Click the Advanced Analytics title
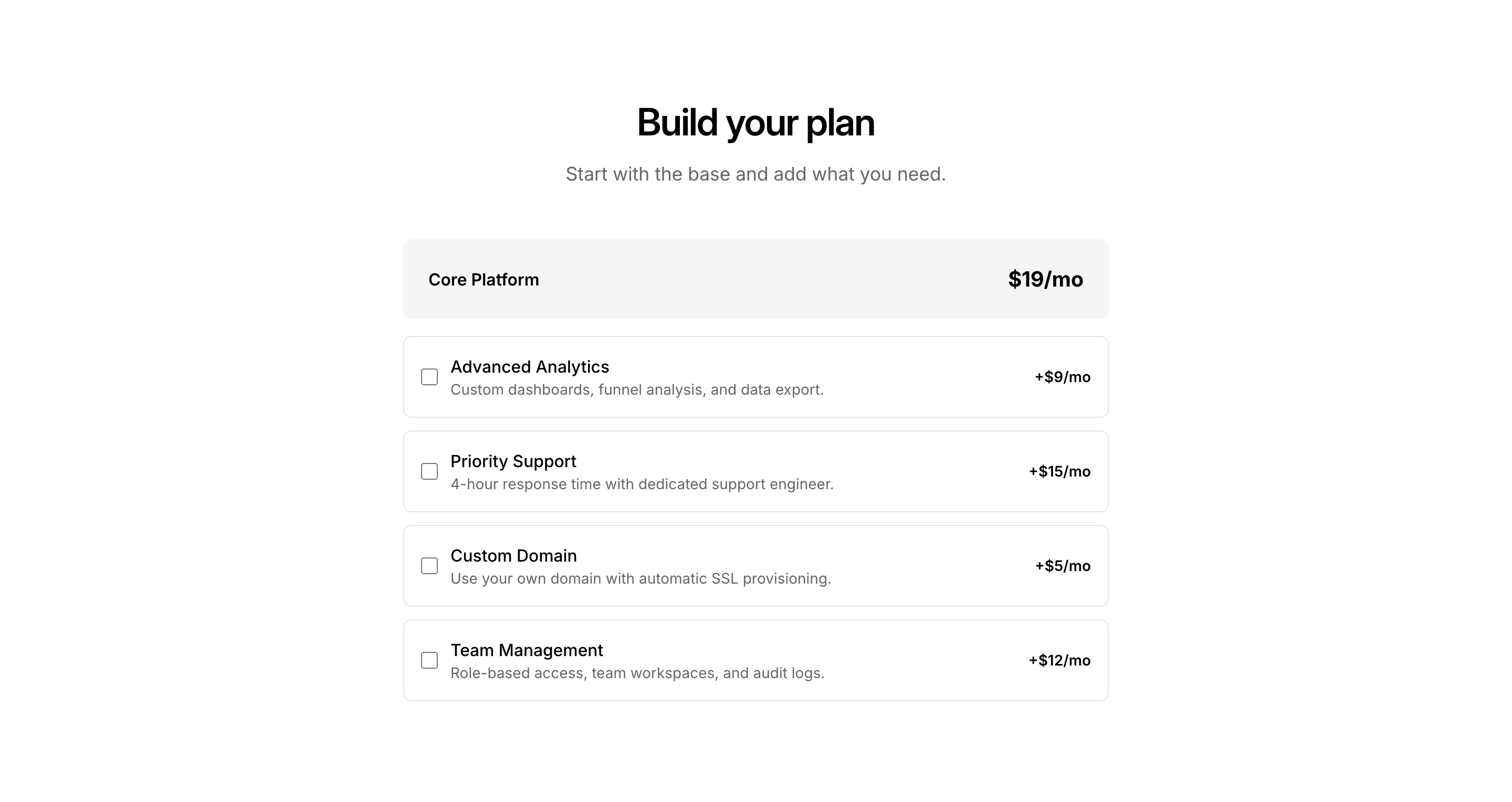1512x802 pixels. [x=529, y=367]
